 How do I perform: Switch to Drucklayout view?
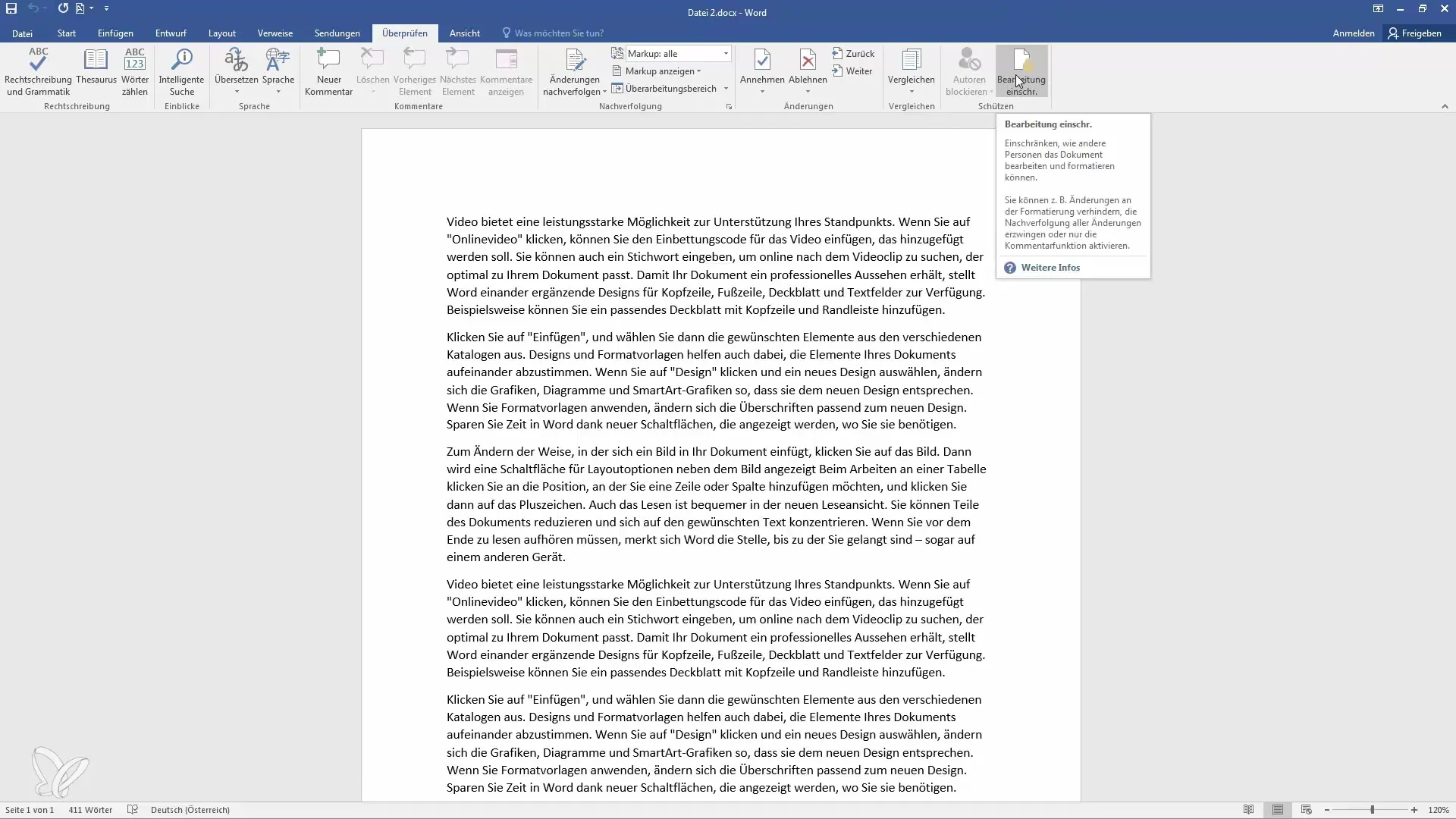1278,810
